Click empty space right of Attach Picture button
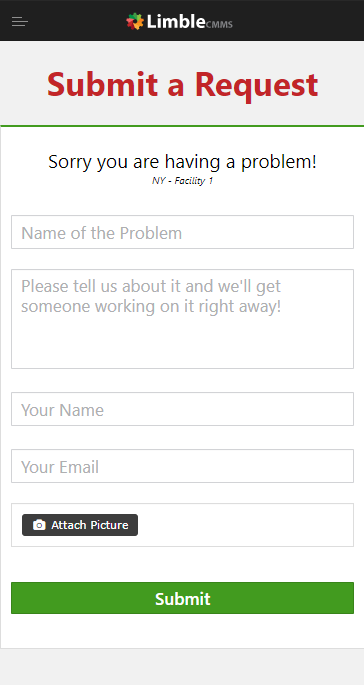 245,525
